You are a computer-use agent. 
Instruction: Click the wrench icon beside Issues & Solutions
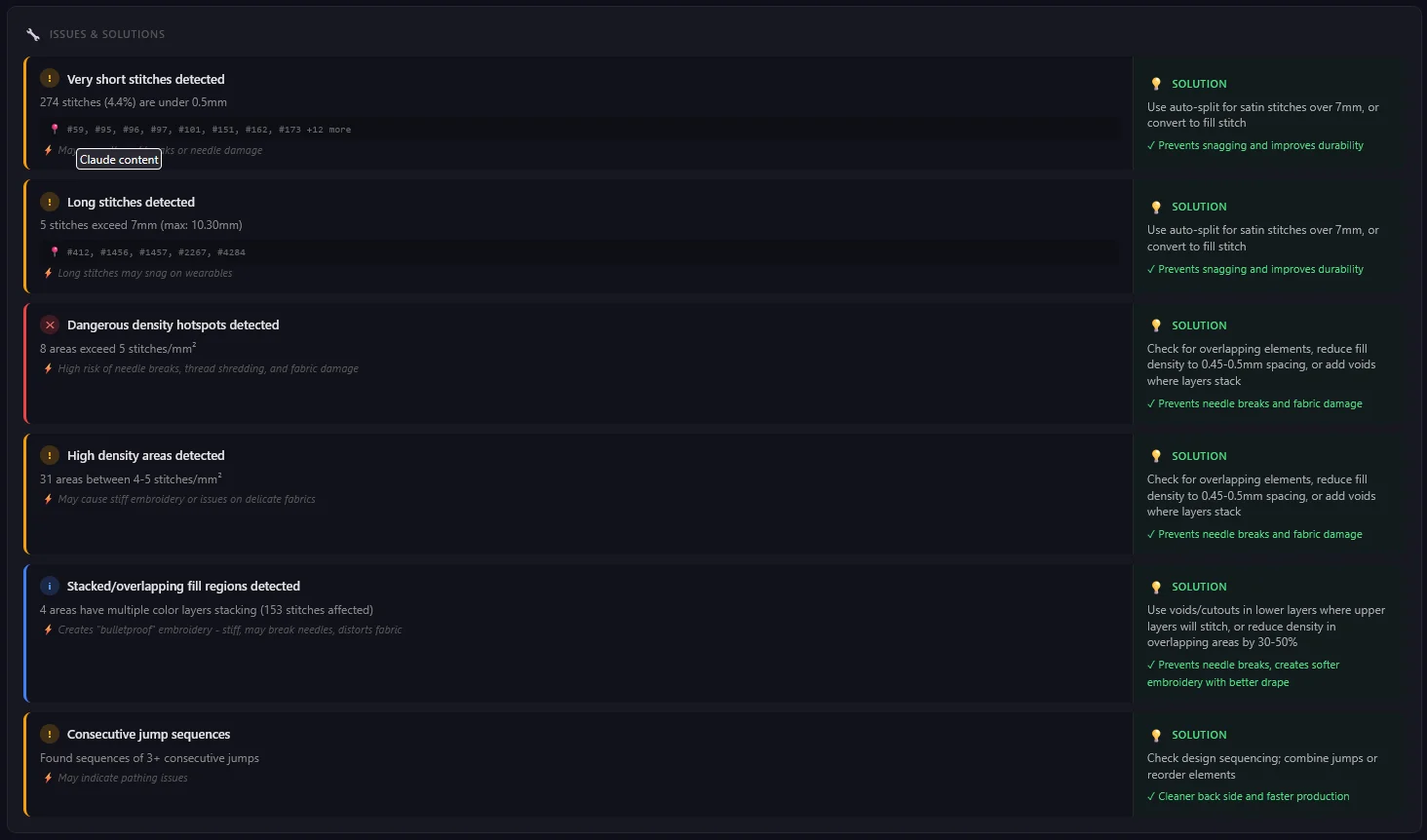click(x=33, y=34)
